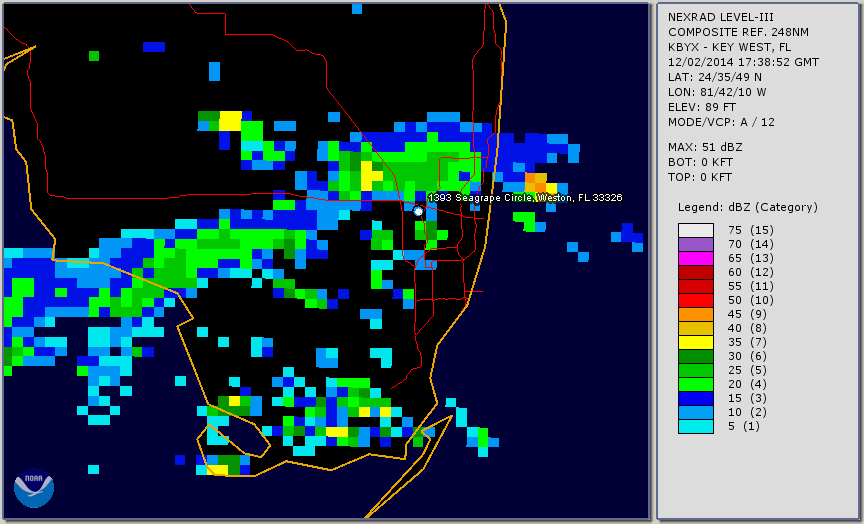Select the 45 dBZ orange swatch
Screen dimensions: 864x524
(x=695, y=314)
